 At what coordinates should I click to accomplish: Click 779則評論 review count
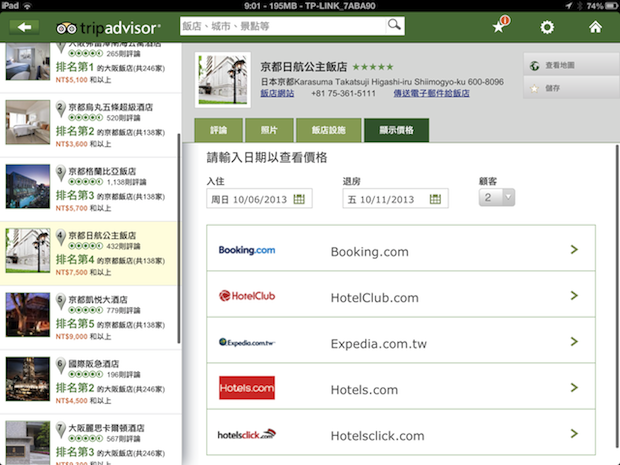pos(123,310)
